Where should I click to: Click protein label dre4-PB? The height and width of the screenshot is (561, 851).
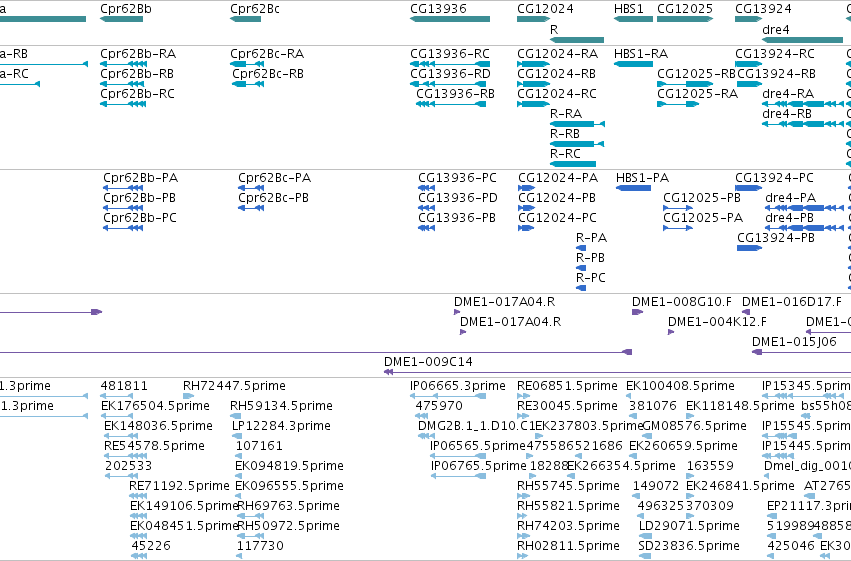click(789, 218)
